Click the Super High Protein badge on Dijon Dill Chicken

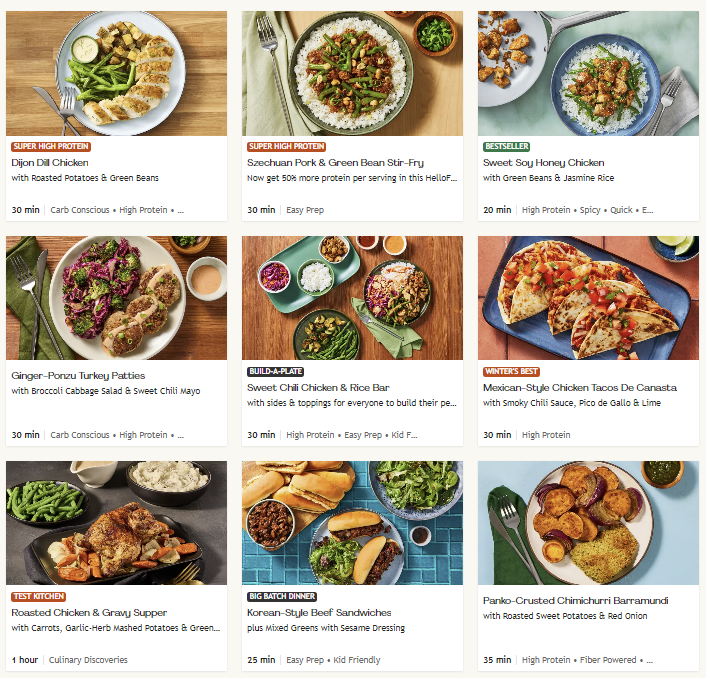pos(50,146)
